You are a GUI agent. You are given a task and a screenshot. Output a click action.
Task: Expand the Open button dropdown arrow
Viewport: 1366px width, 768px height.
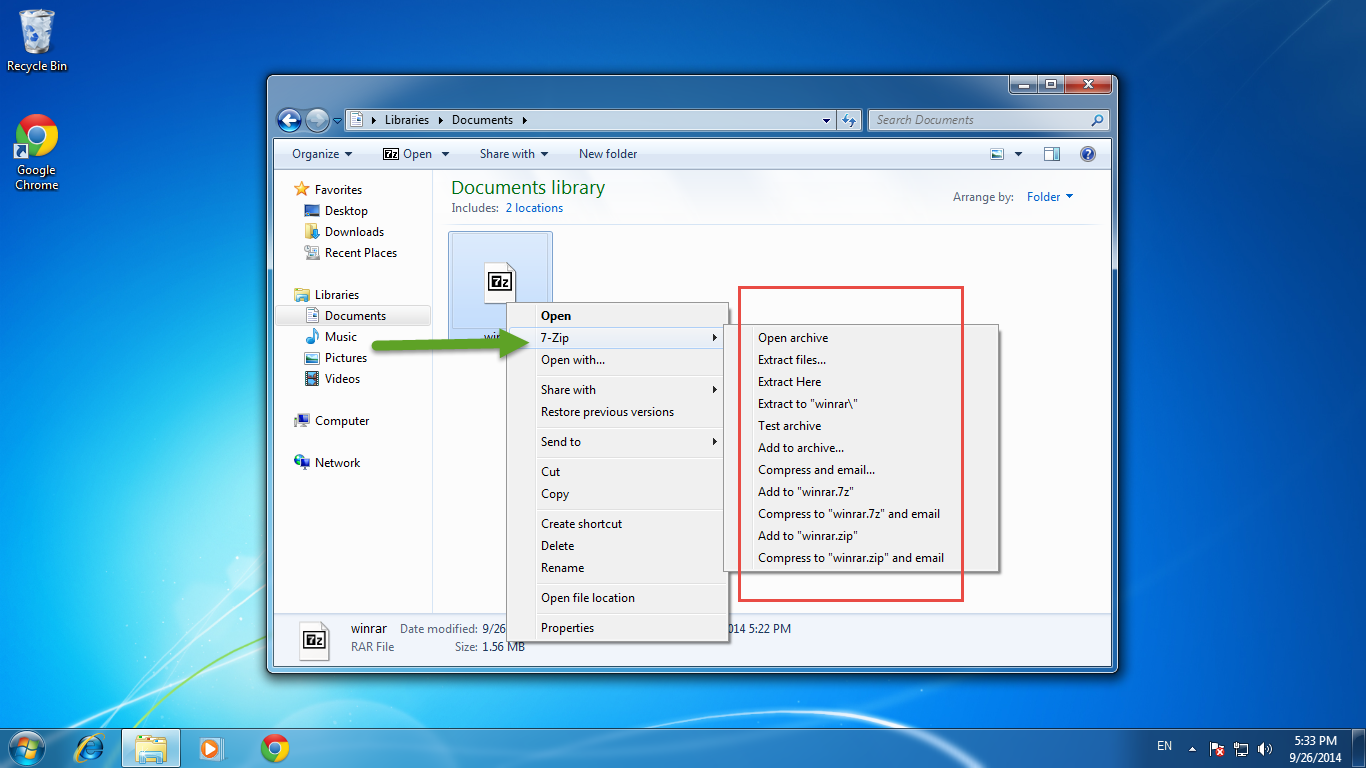[446, 154]
